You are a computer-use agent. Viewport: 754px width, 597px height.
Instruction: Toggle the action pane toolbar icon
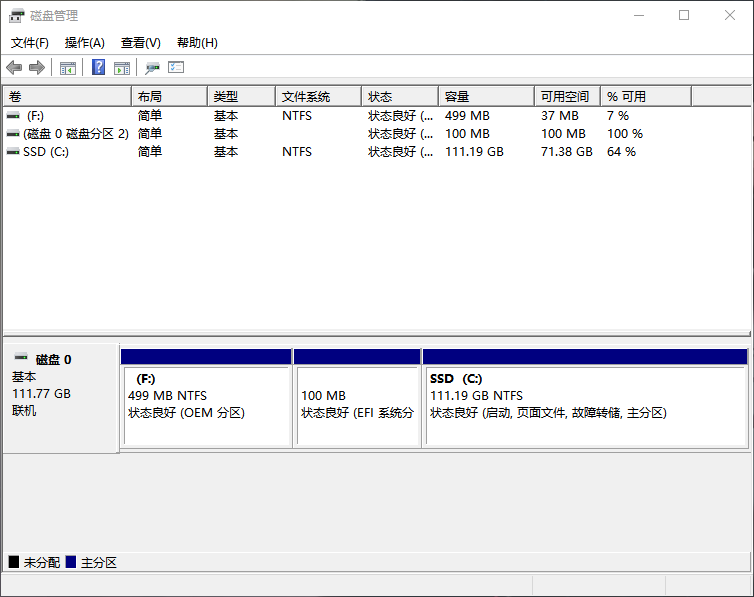pyautogui.click(x=122, y=68)
